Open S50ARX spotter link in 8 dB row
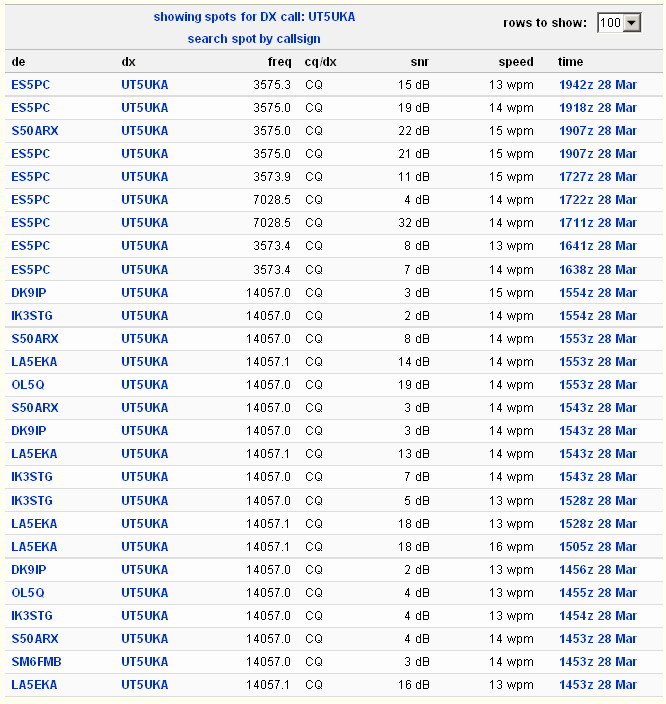 click(x=35, y=339)
